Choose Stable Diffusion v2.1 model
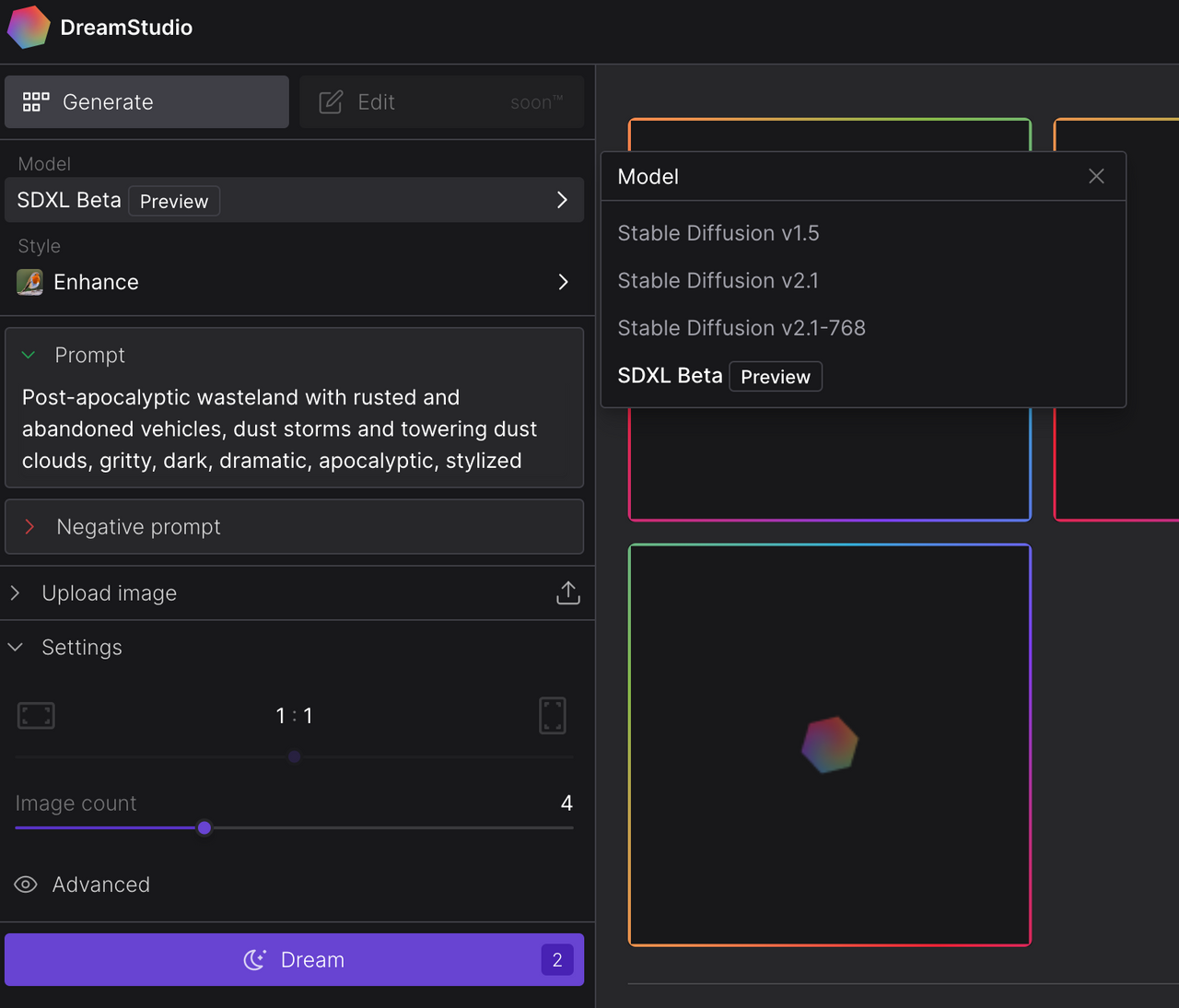This screenshot has height=1008, width=1179. tap(718, 280)
